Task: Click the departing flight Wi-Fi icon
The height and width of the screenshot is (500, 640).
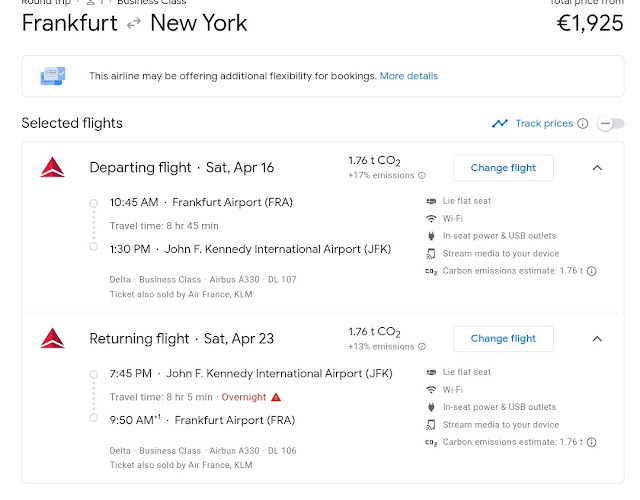Action: click(431, 218)
